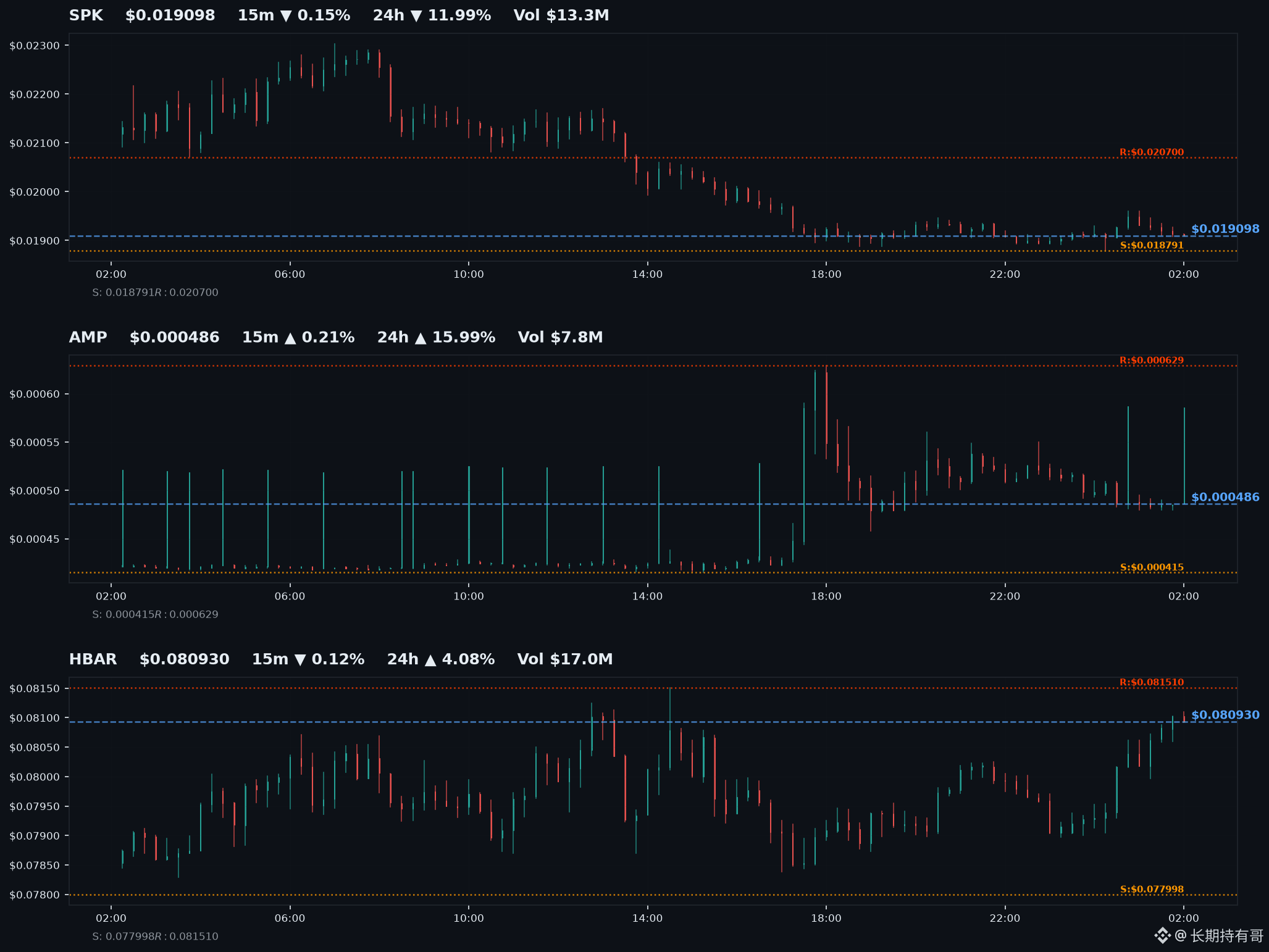1269x952 pixels.
Task: Click the blue $0.019098 current-price label
Action: click(x=1225, y=229)
